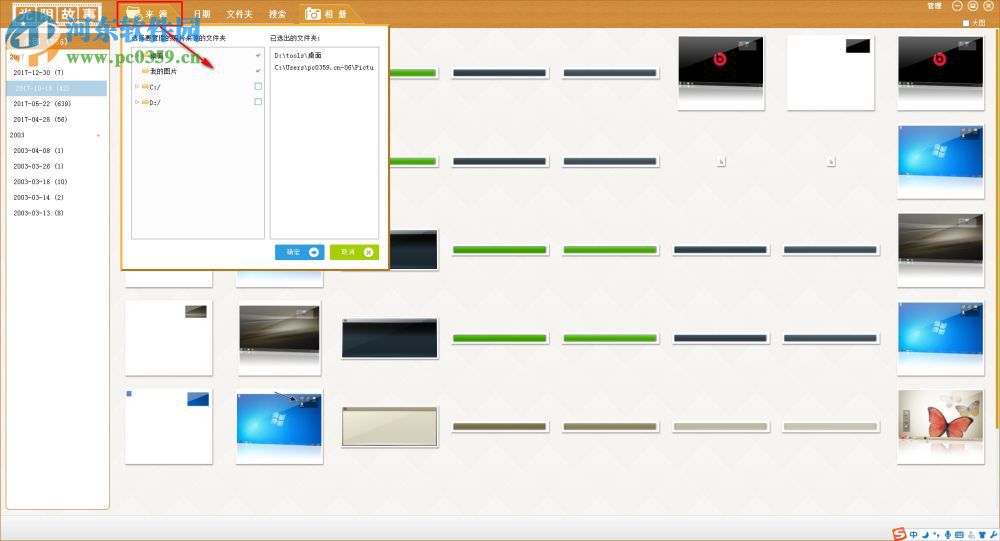
Task: Open the 来源 source tab
Action: tap(149, 13)
